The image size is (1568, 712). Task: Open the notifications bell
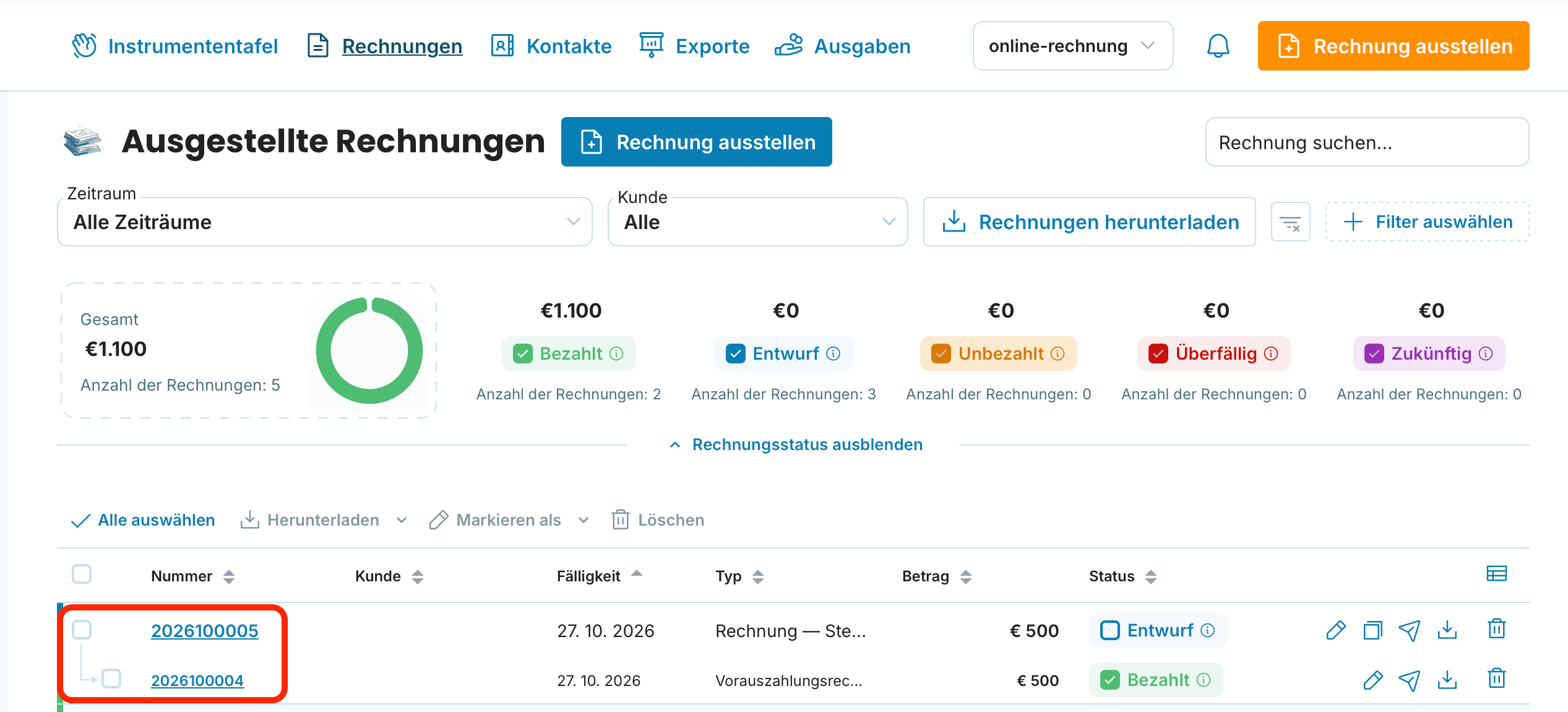[x=1218, y=46]
